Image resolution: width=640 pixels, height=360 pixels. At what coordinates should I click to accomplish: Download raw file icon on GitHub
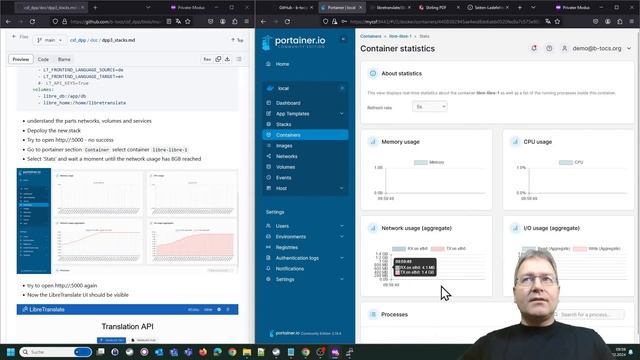click(x=228, y=59)
